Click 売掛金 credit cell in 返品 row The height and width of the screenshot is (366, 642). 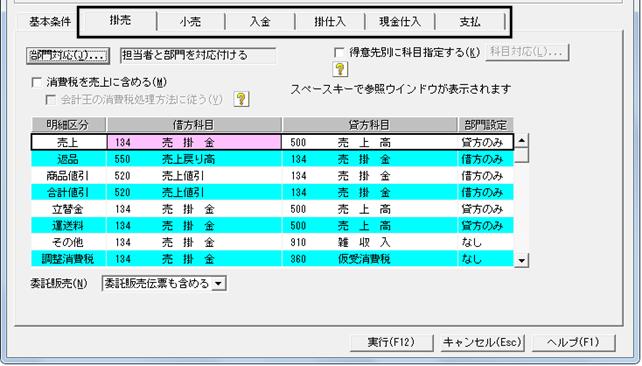(370, 159)
